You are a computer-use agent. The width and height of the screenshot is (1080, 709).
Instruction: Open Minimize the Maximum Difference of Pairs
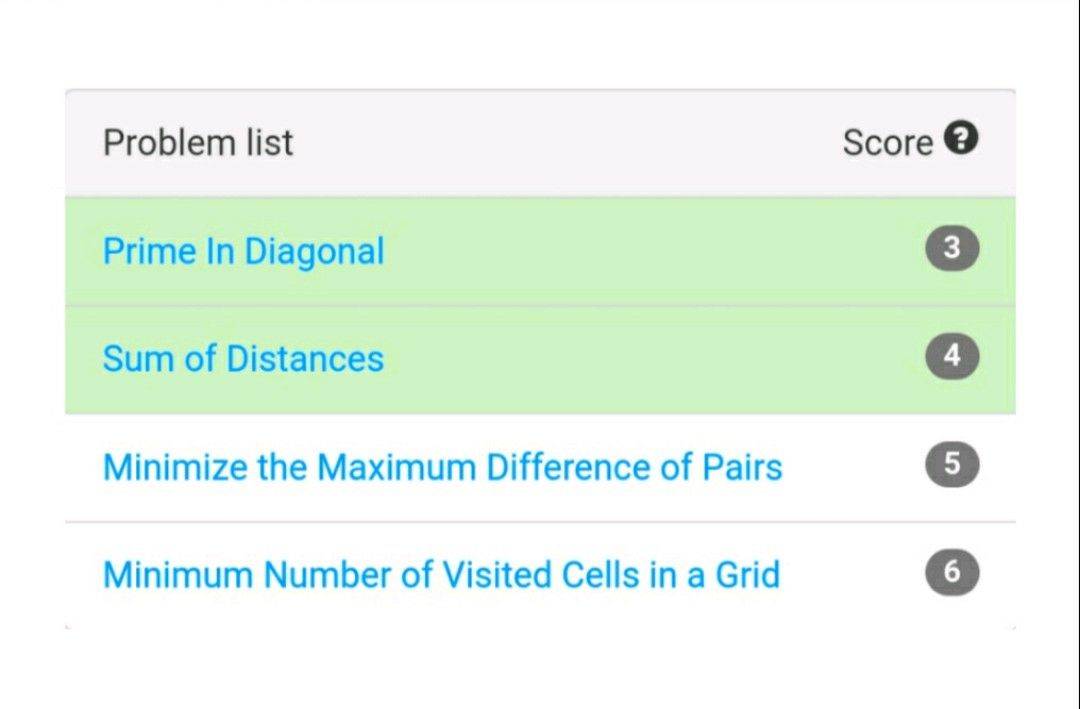click(x=442, y=467)
